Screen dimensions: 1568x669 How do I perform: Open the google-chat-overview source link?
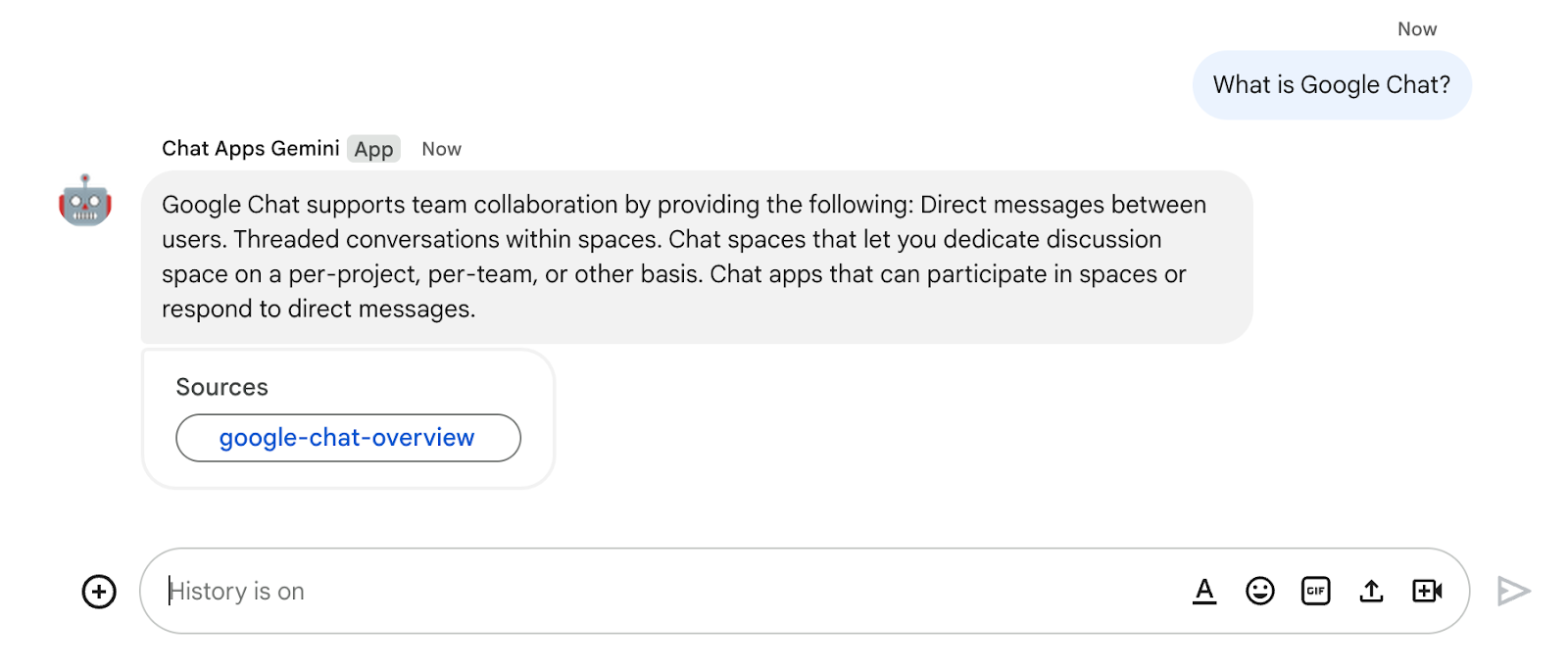click(x=347, y=438)
